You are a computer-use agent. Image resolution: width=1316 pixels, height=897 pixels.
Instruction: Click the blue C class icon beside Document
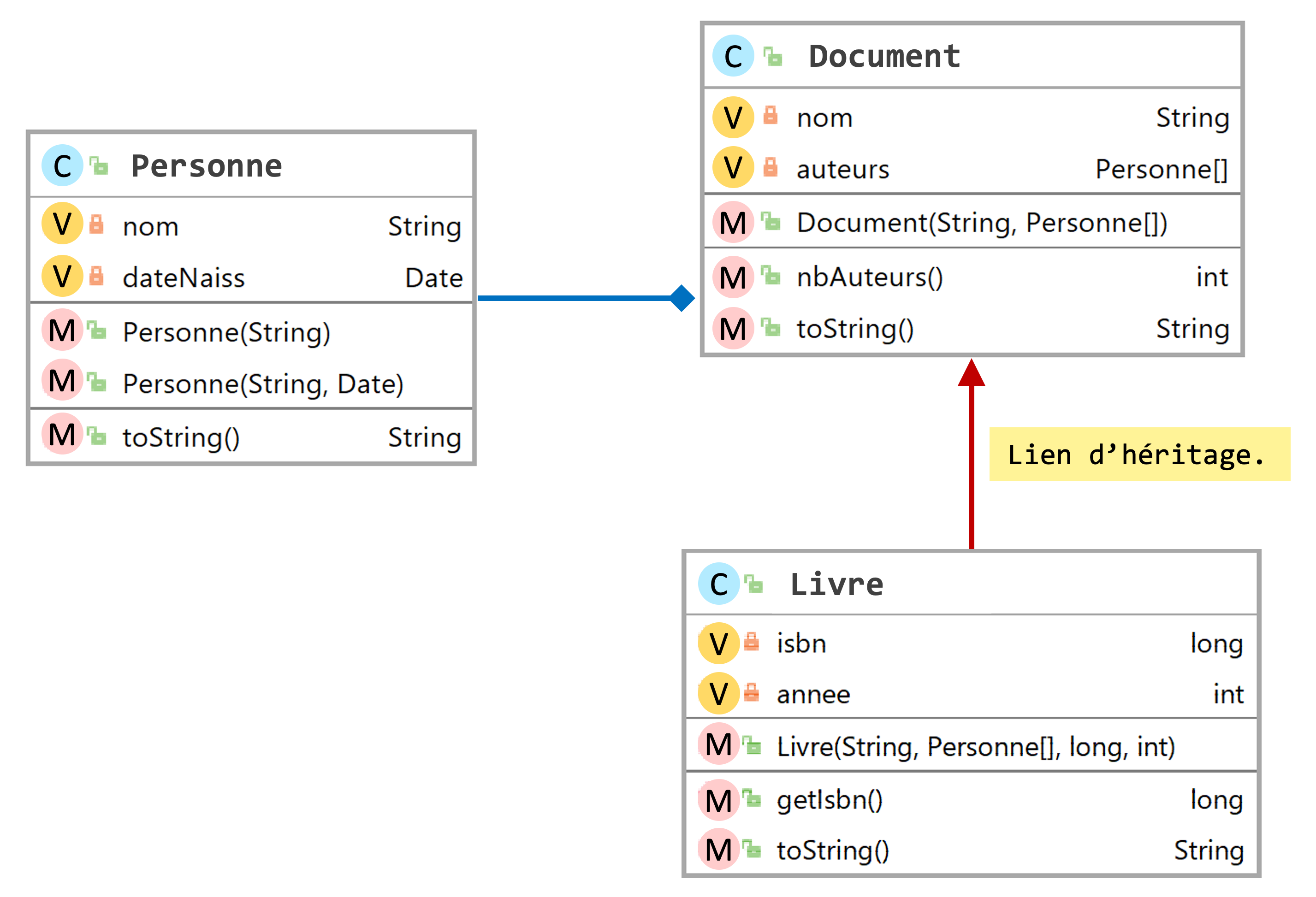pyautogui.click(x=733, y=56)
